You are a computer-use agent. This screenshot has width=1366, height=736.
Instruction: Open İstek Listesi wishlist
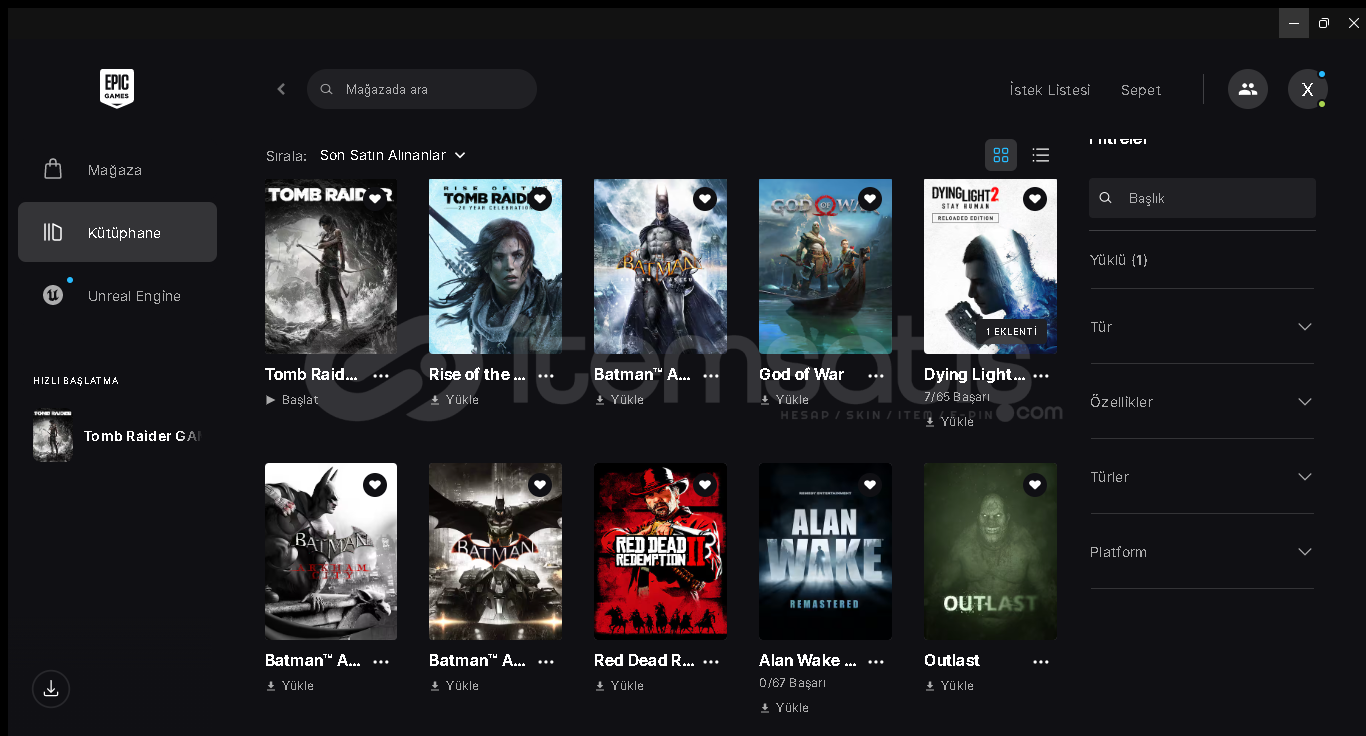click(x=1050, y=90)
